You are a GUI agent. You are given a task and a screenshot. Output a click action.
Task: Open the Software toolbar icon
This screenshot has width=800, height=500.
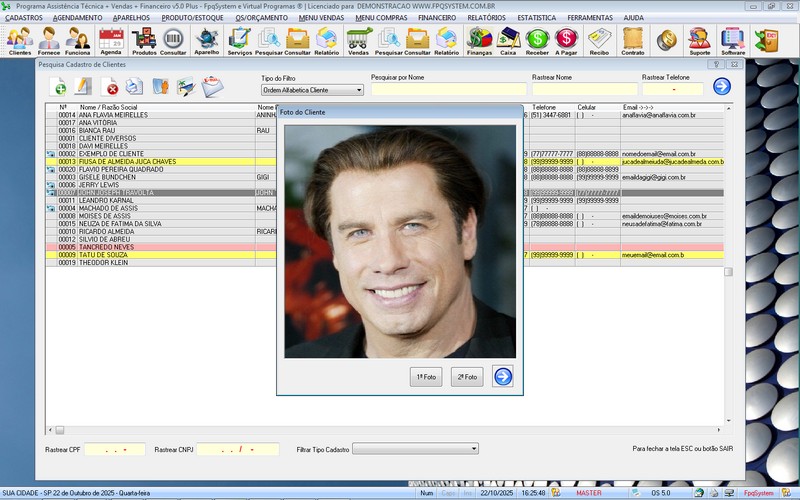click(733, 40)
